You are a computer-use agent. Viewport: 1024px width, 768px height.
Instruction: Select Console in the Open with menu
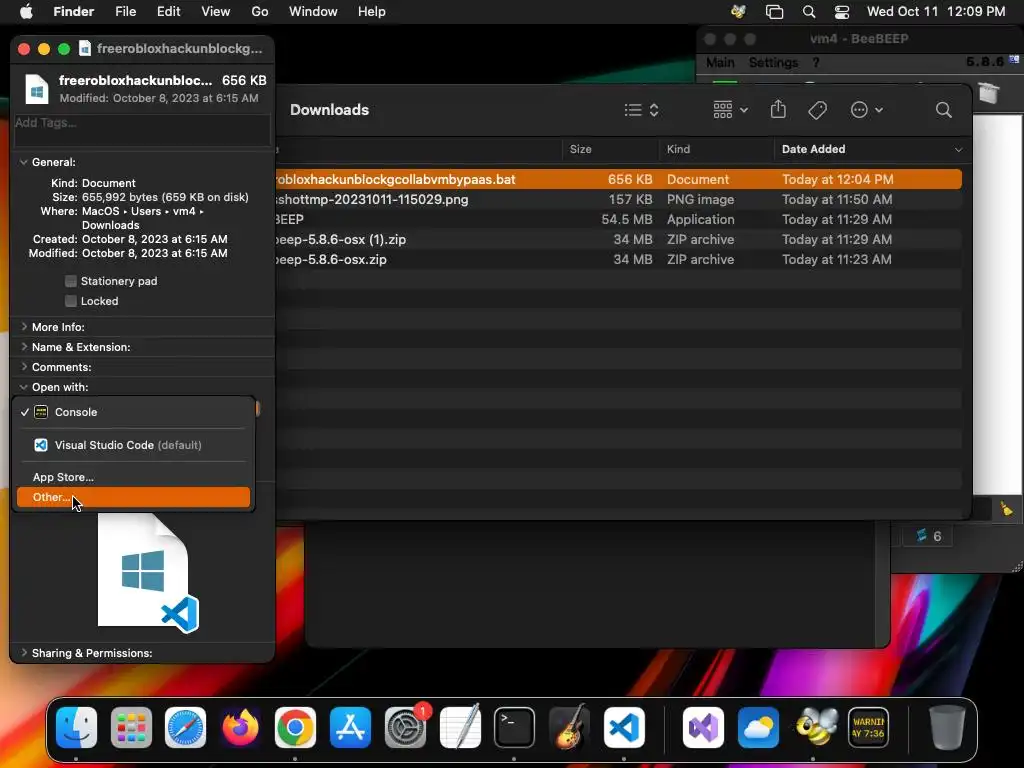tap(133, 412)
